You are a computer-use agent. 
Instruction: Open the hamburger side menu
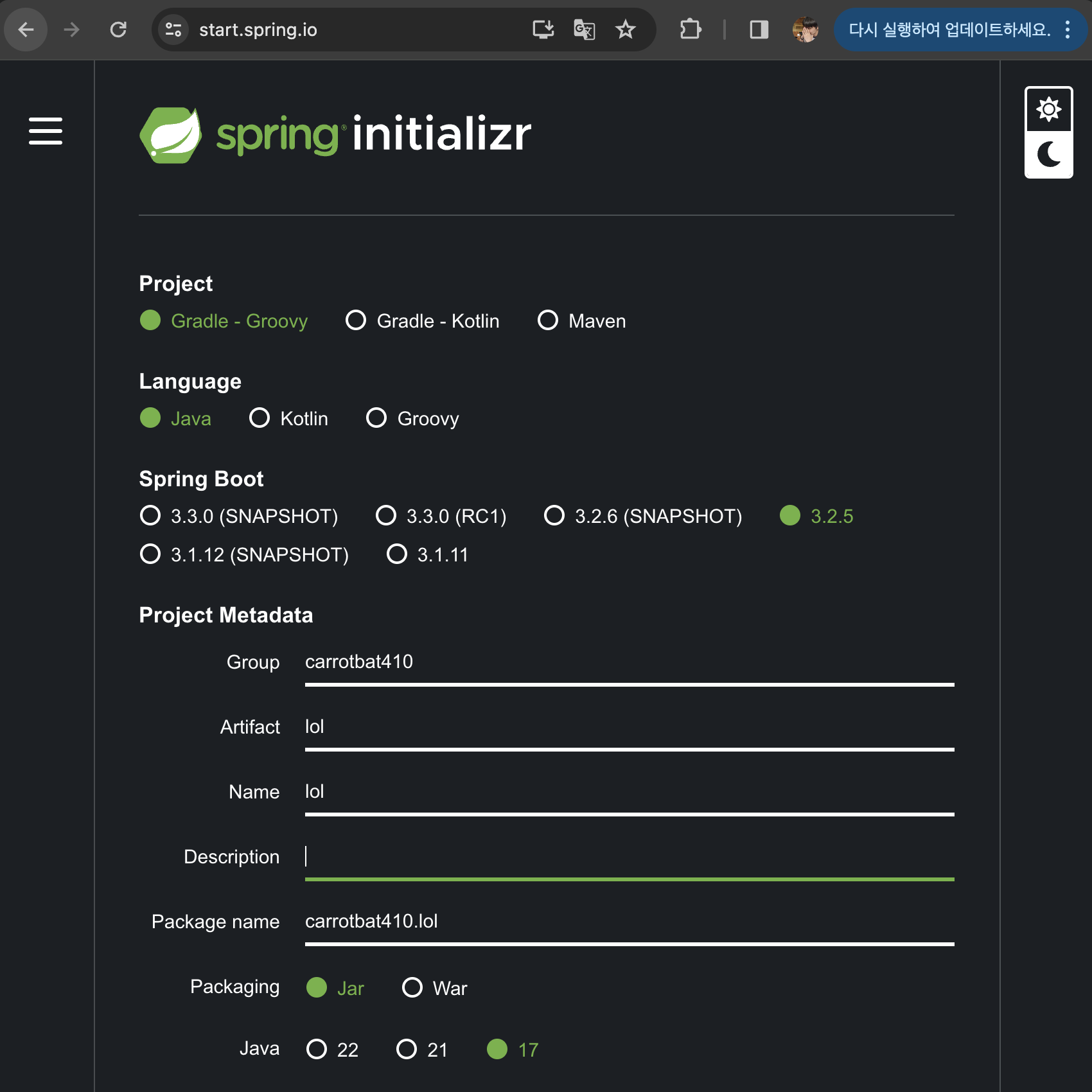coord(46,131)
